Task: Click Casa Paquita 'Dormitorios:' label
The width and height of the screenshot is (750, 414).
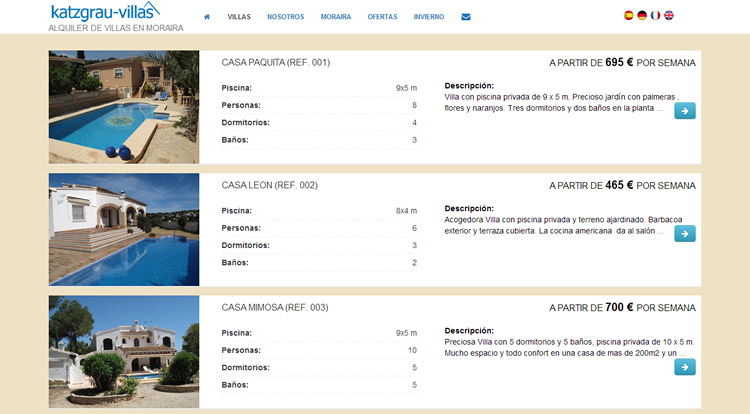Action: (x=245, y=123)
